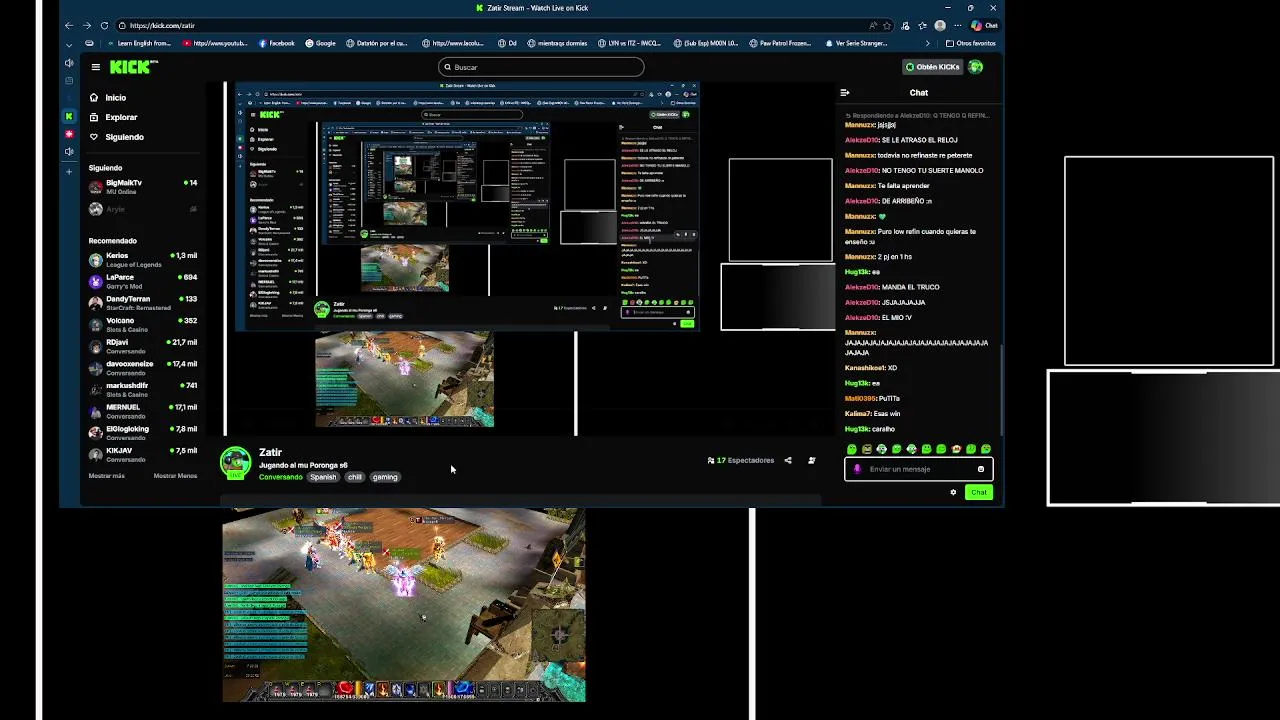Click davooxeneize channel row
Viewport: 1280px width, 720px height.
pos(143,368)
